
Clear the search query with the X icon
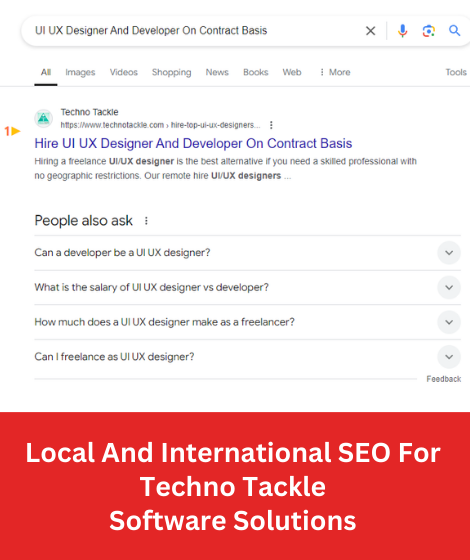tap(370, 31)
